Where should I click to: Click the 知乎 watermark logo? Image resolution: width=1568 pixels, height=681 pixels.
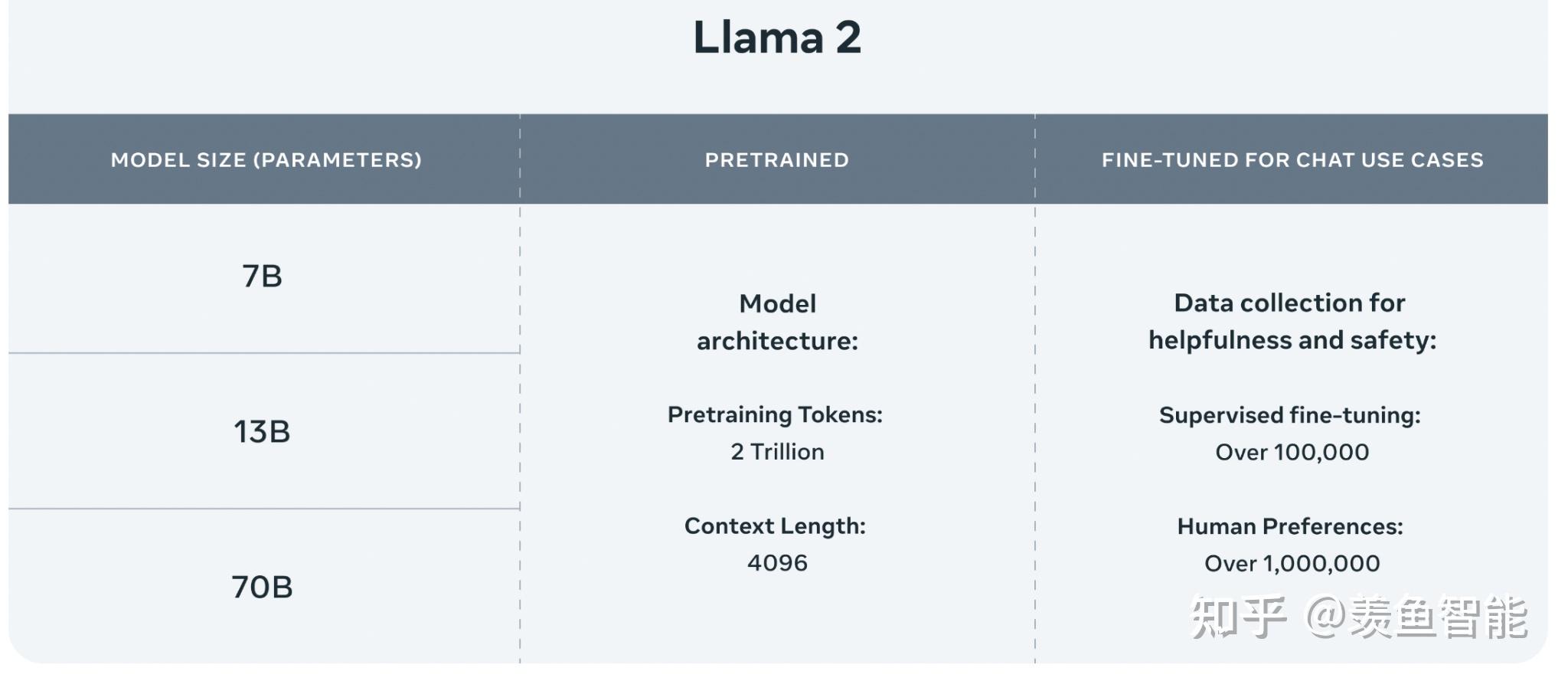click(1238, 617)
